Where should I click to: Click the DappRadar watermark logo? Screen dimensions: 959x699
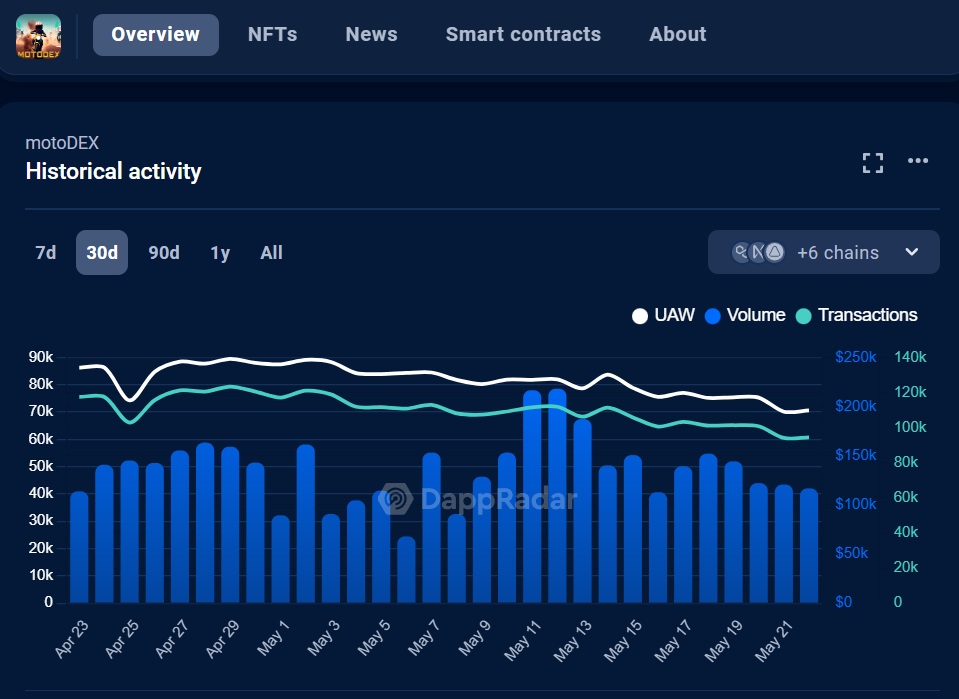coord(396,498)
